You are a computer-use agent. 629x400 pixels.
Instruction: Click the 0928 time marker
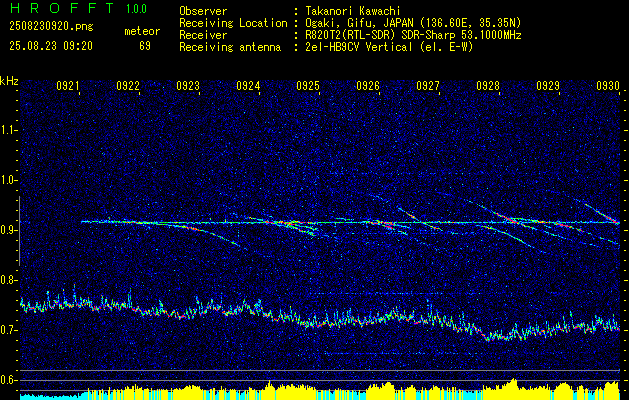tap(488, 85)
